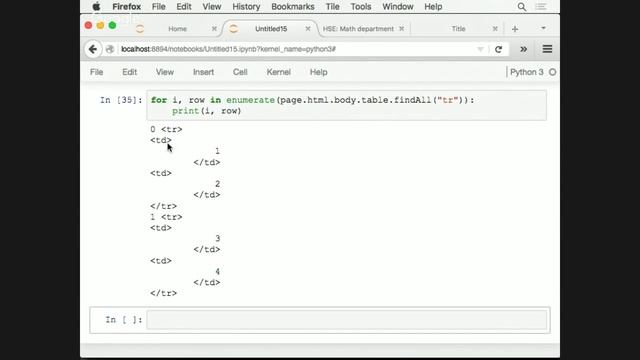Click the Spotlight search icon
640x360 pixels.
(x=522, y=7)
